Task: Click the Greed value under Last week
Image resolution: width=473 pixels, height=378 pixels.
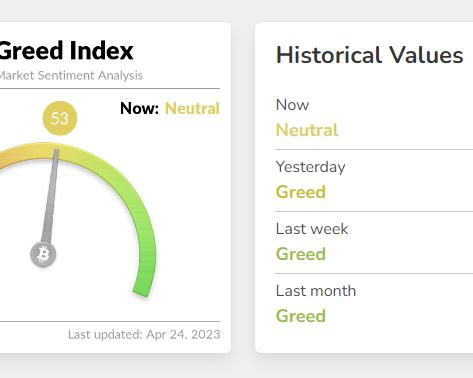Action: (x=301, y=254)
